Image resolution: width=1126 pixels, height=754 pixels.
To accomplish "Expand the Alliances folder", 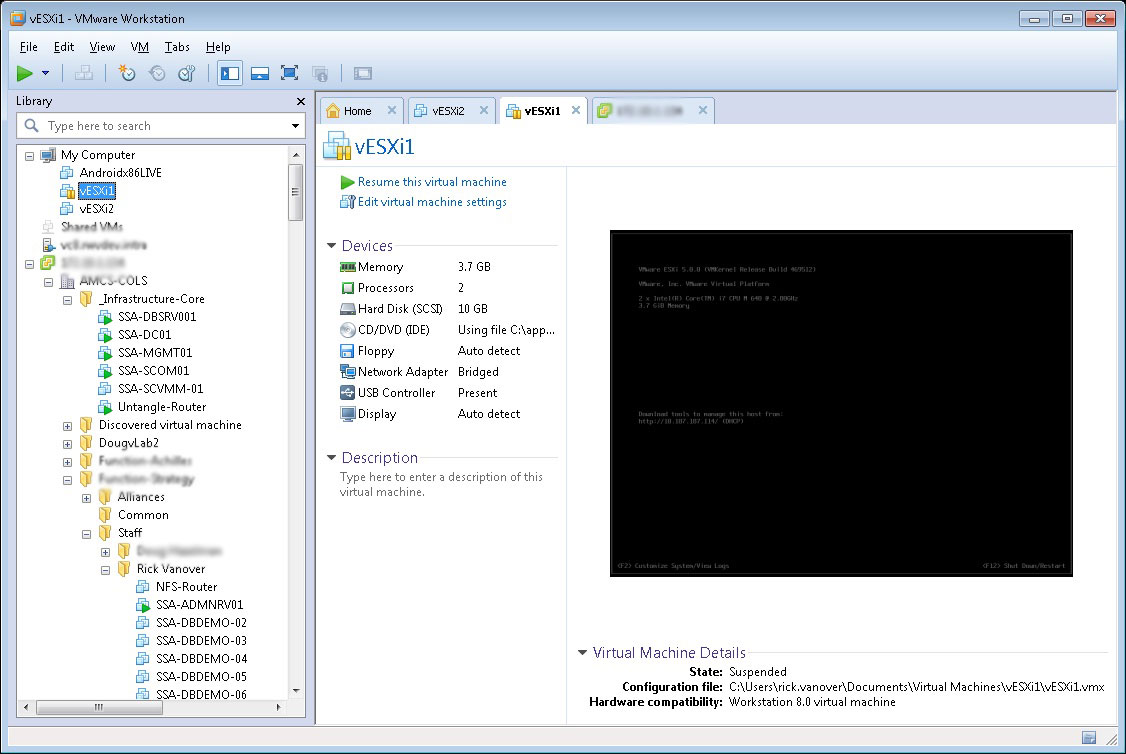I will [86, 498].
